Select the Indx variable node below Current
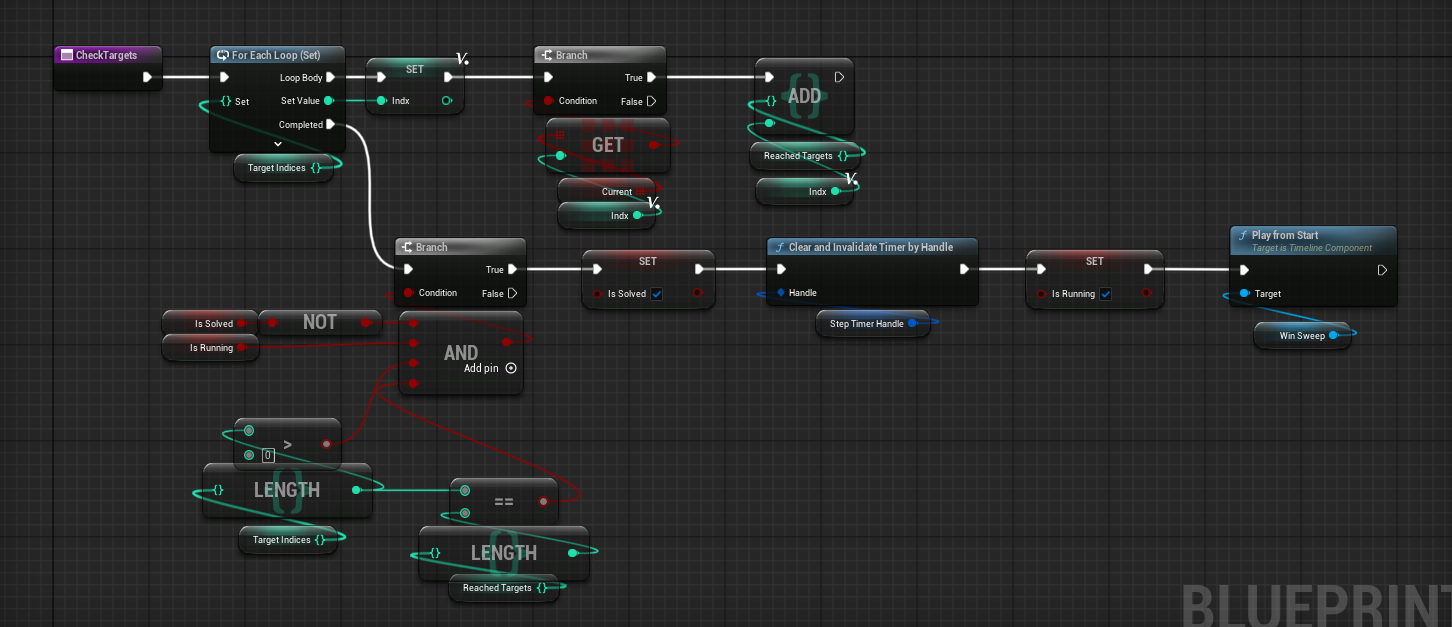Screen dimensions: 1452x627 (x=608, y=215)
